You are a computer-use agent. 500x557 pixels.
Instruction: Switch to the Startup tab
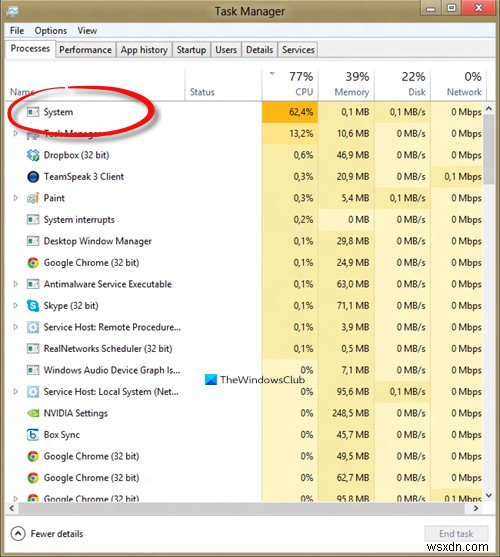point(191,50)
